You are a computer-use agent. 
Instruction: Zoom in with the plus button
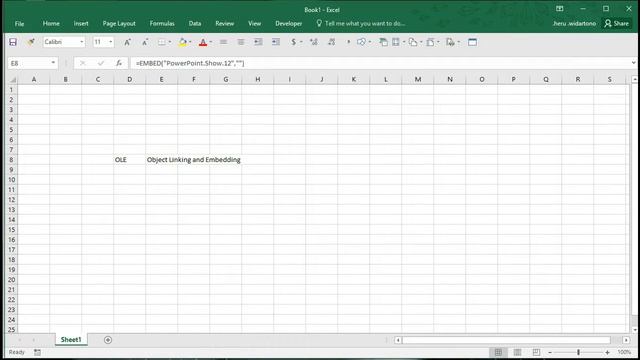point(607,352)
